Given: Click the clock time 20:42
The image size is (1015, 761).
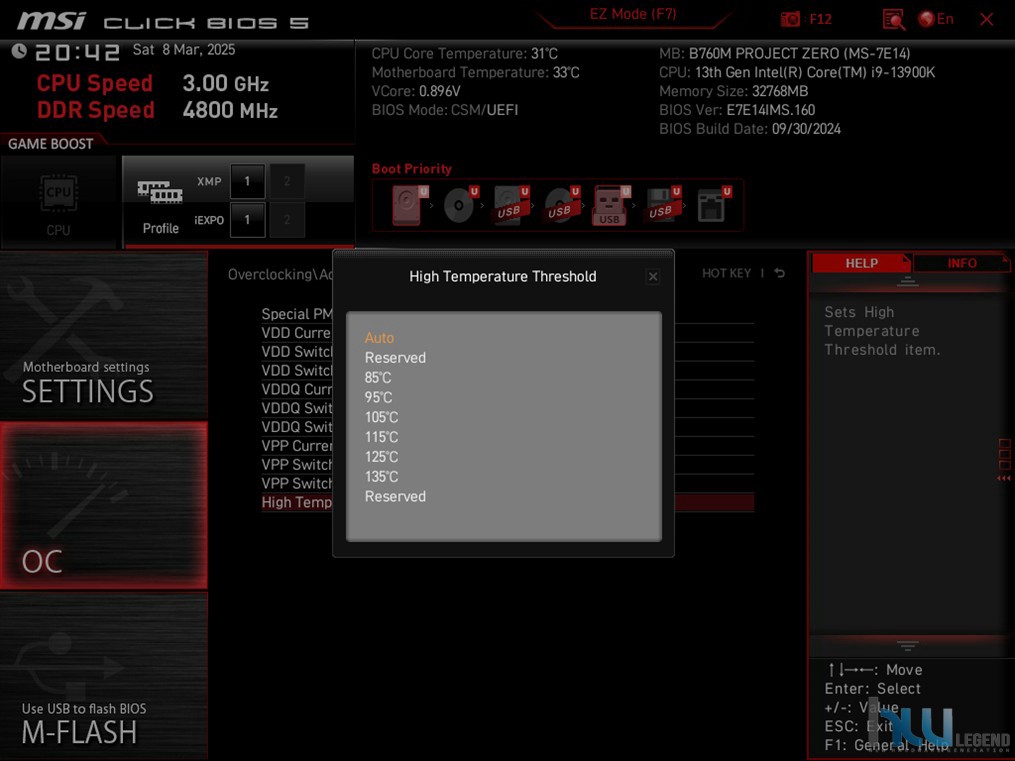Looking at the screenshot, I should click(x=78, y=52).
